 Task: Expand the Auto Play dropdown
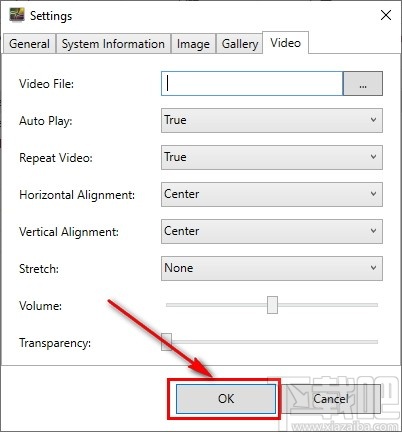click(x=272, y=120)
